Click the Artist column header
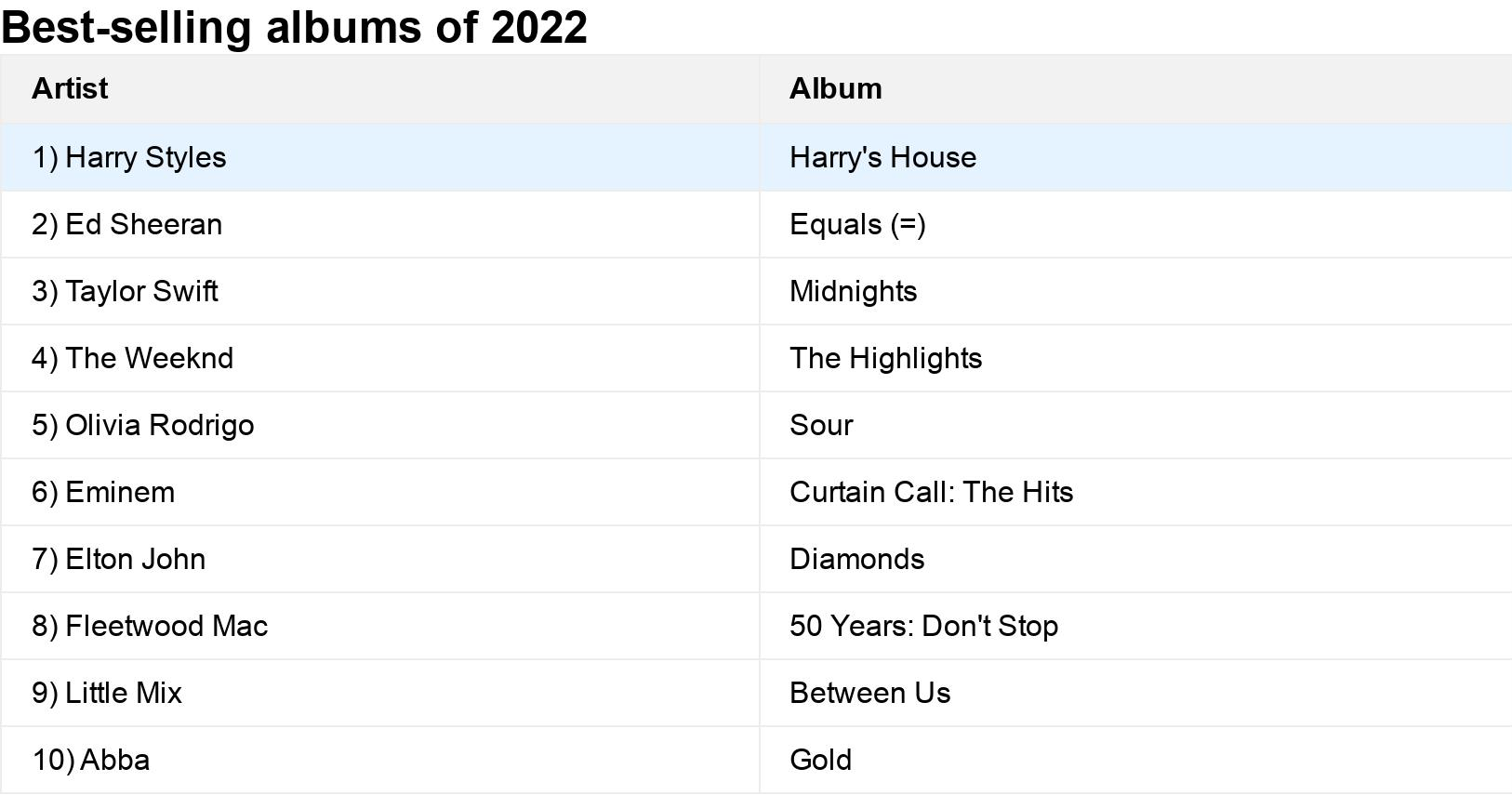The width and height of the screenshot is (1512, 795). tap(70, 89)
